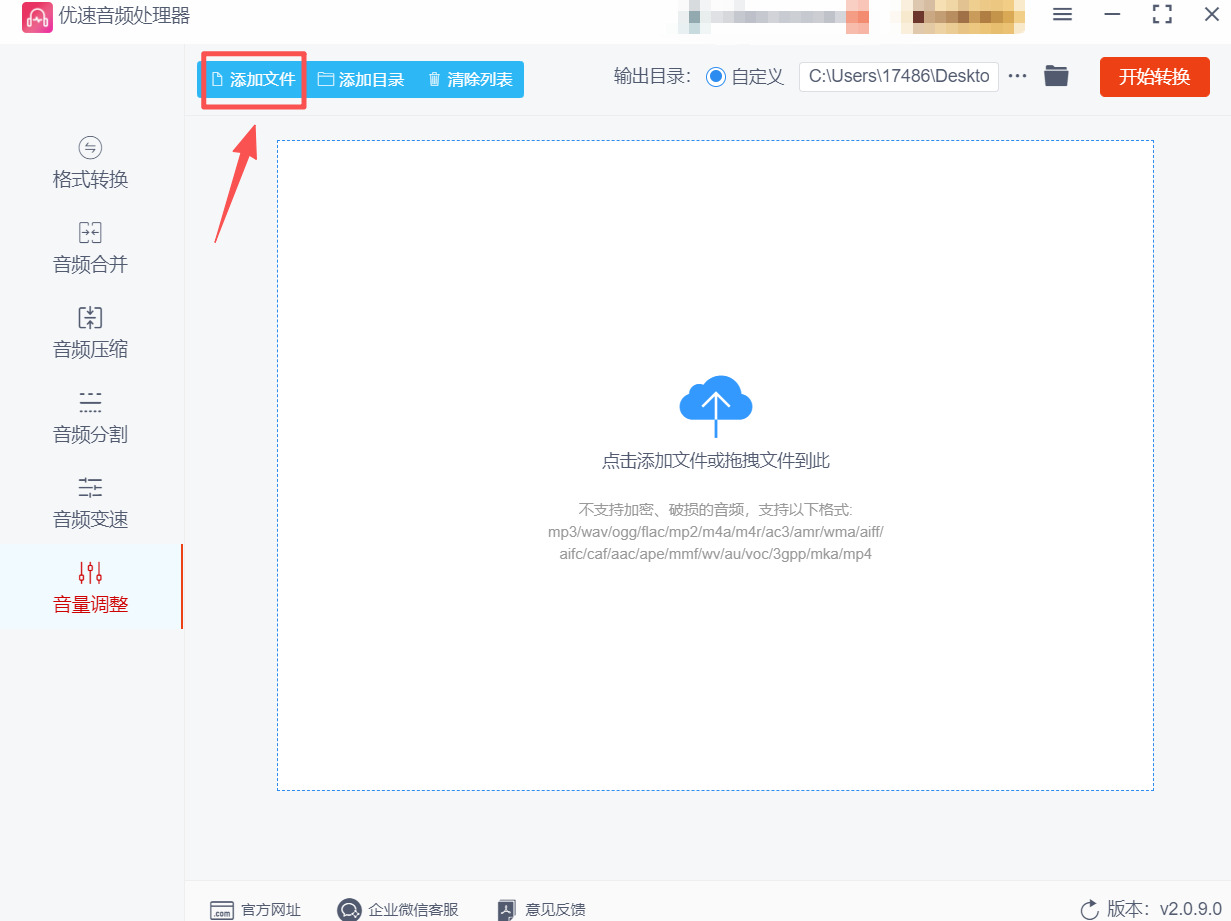
Task: Click the 音频变速 sliders icon
Action: [x=91, y=488]
